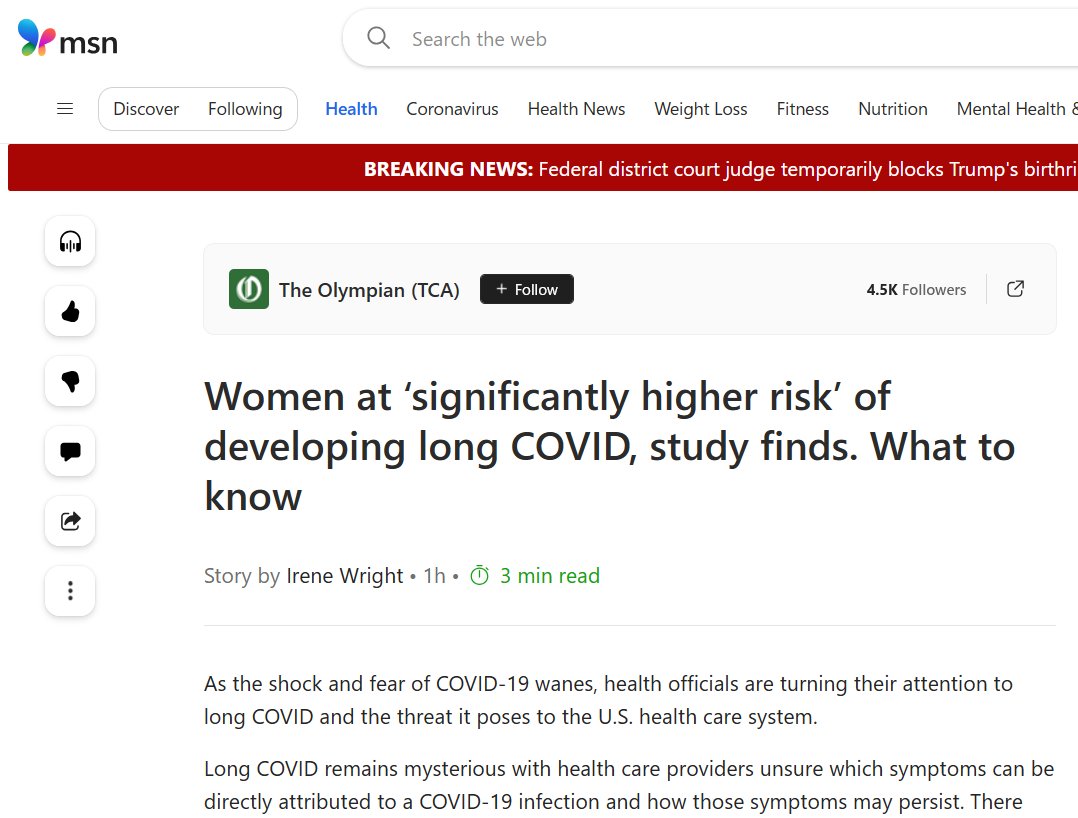This screenshot has width=1078, height=818.
Task: Click the search magnifier icon
Action: click(378, 39)
